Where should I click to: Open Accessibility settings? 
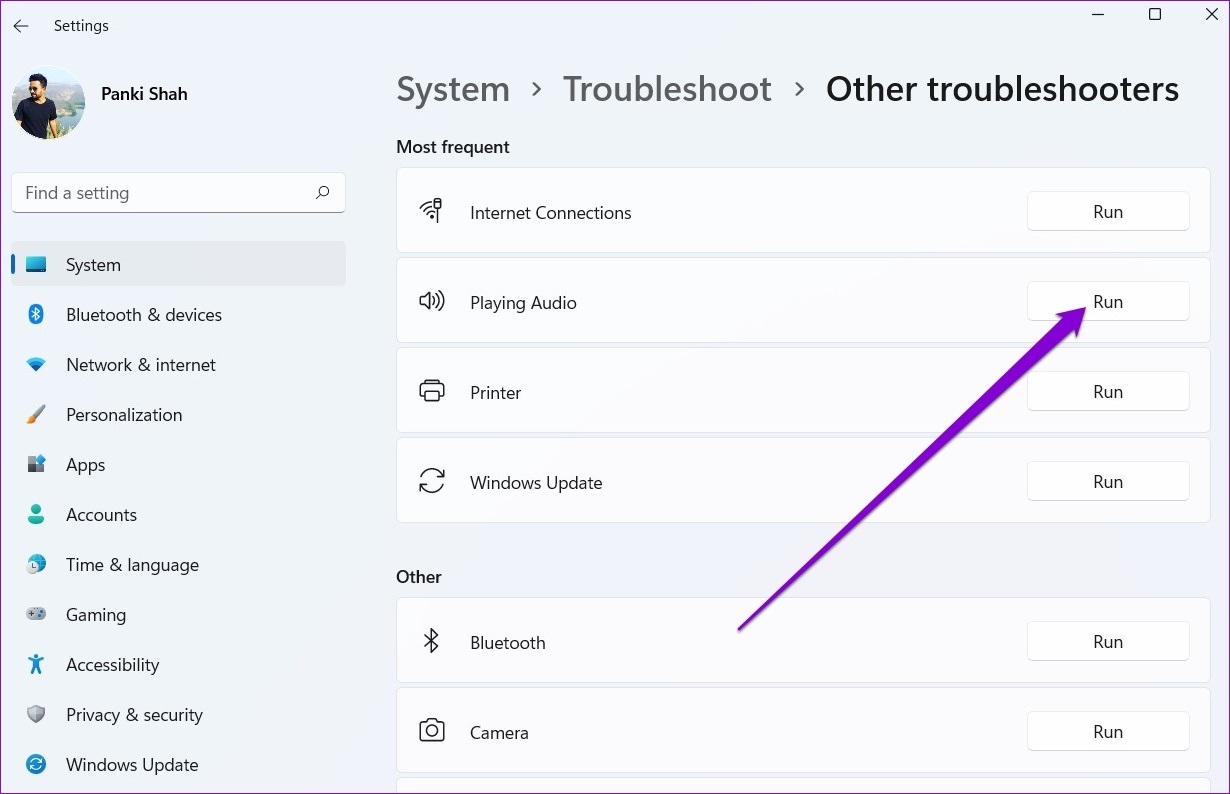(112, 665)
